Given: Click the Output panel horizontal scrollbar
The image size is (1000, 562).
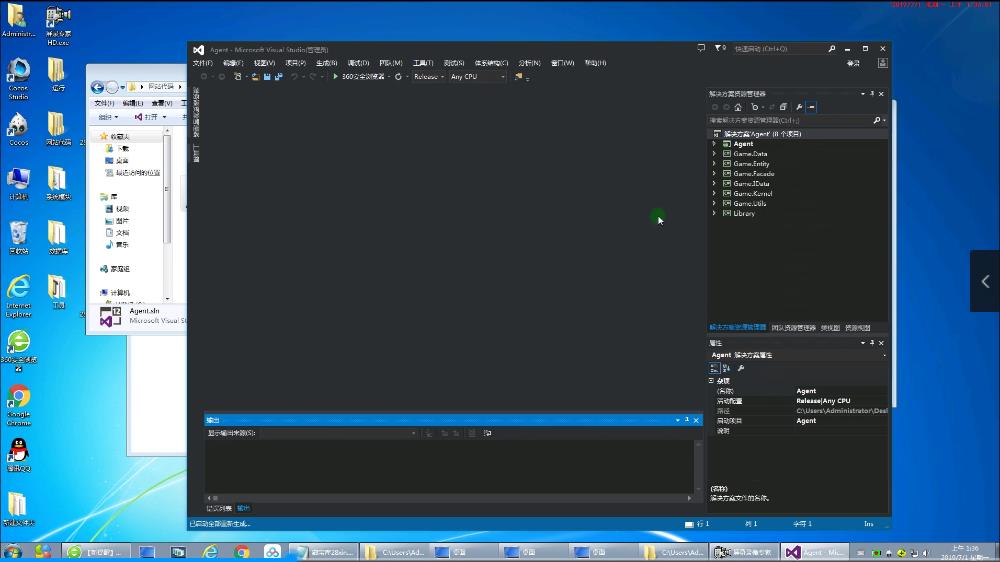Looking at the screenshot, I should tap(448, 497).
